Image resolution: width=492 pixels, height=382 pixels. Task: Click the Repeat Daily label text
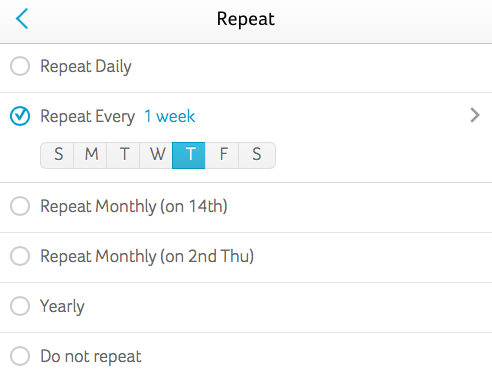point(86,67)
